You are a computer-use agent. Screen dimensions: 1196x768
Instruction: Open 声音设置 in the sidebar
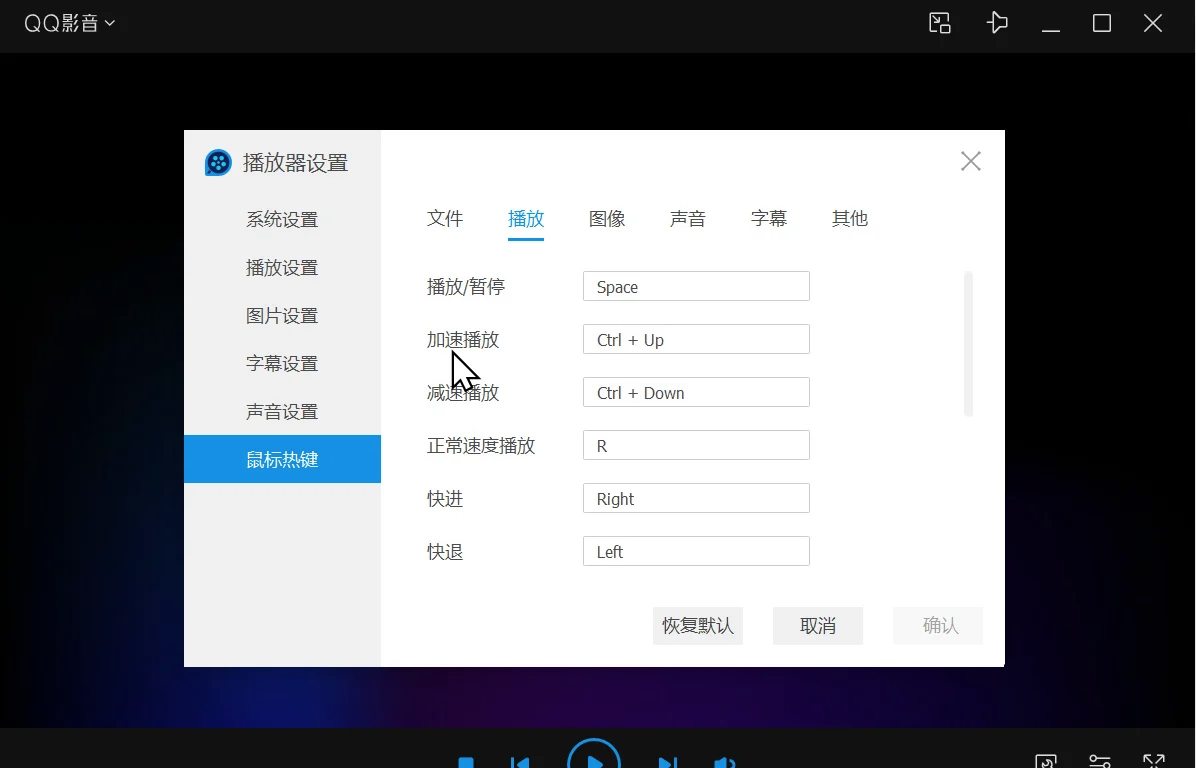coord(282,412)
